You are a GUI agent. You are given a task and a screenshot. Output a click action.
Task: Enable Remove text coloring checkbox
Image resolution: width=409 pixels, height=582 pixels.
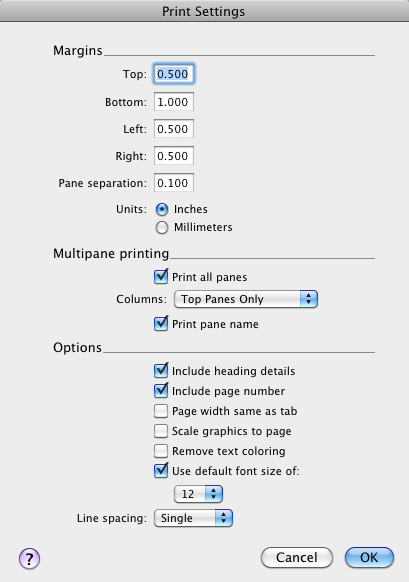click(x=161, y=451)
